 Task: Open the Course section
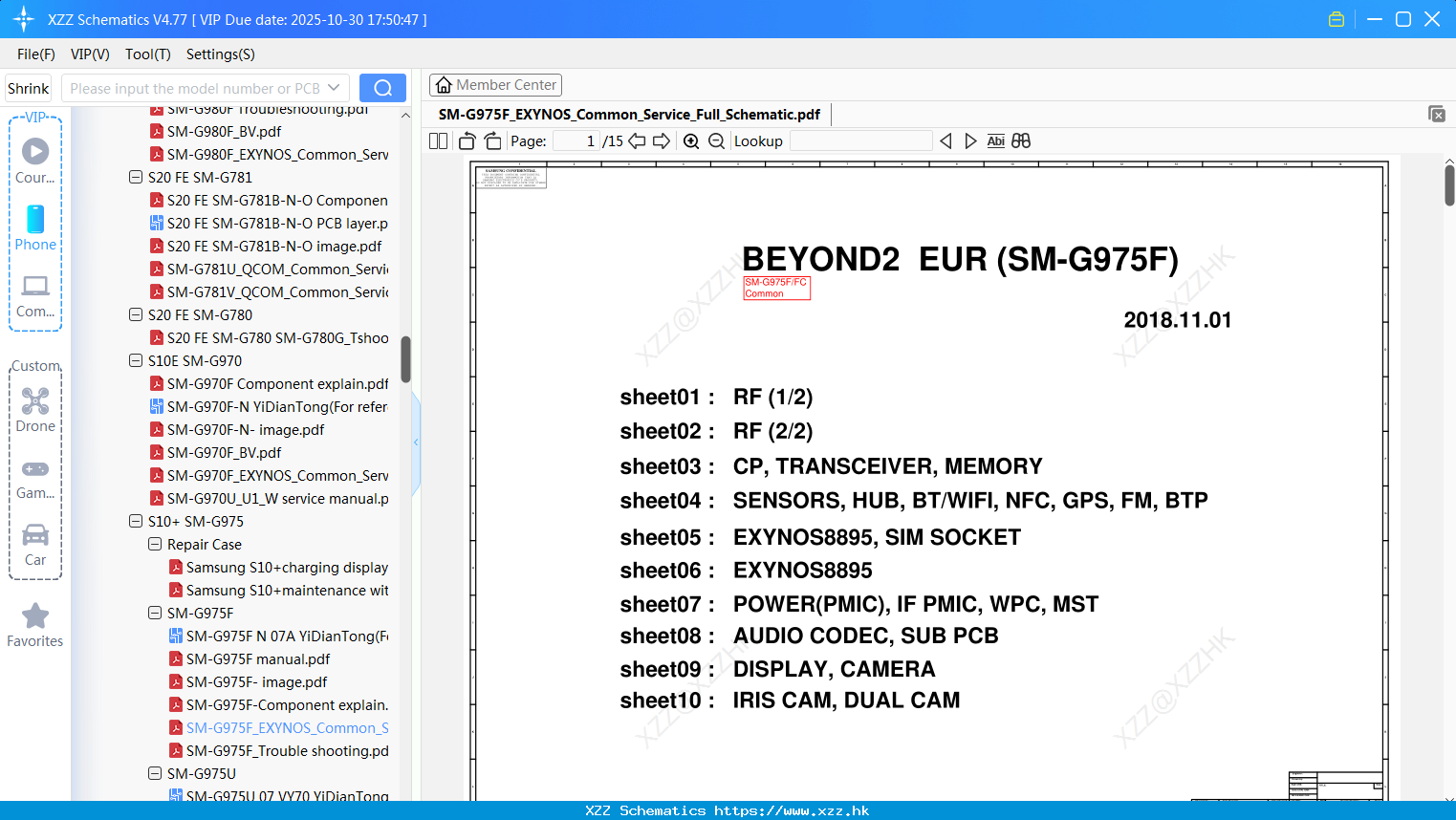pos(35,161)
